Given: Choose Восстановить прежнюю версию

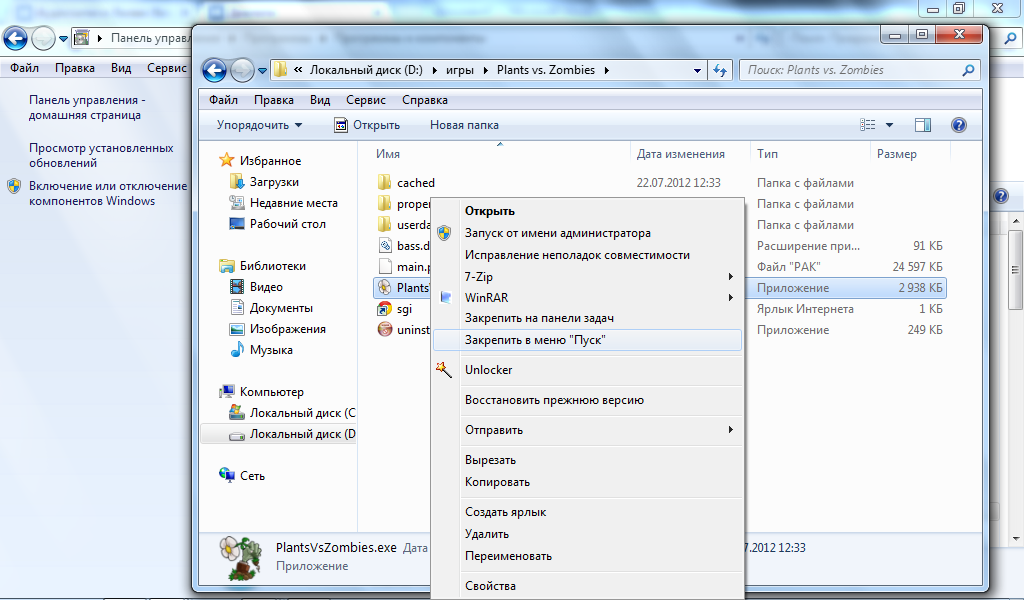Looking at the screenshot, I should coord(554,400).
